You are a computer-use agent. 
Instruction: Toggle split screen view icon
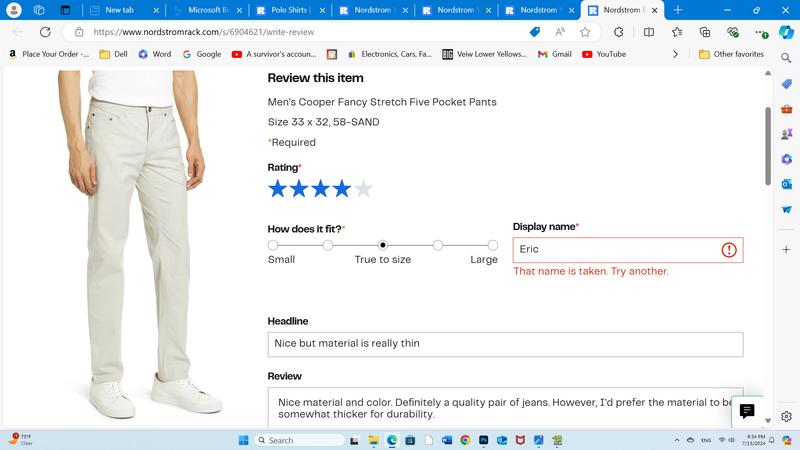[648, 32]
